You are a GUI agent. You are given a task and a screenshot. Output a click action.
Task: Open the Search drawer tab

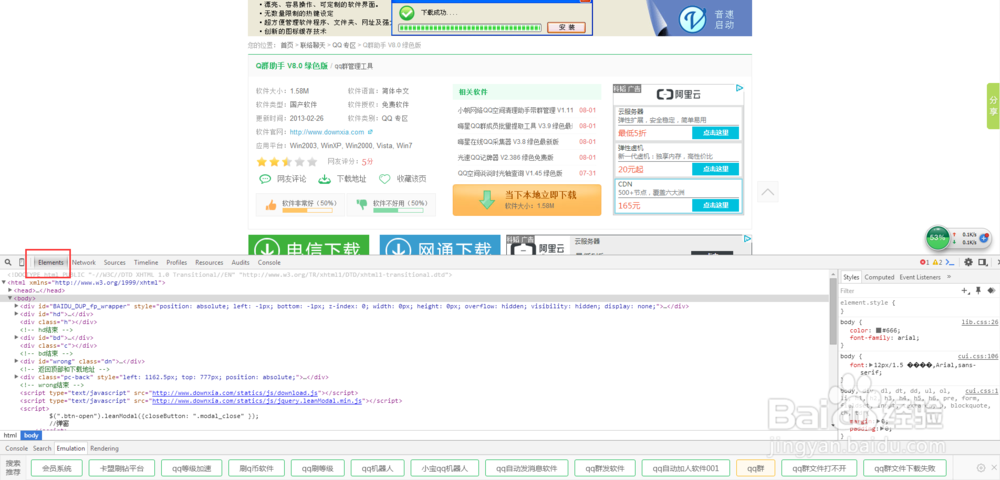click(x=42, y=449)
